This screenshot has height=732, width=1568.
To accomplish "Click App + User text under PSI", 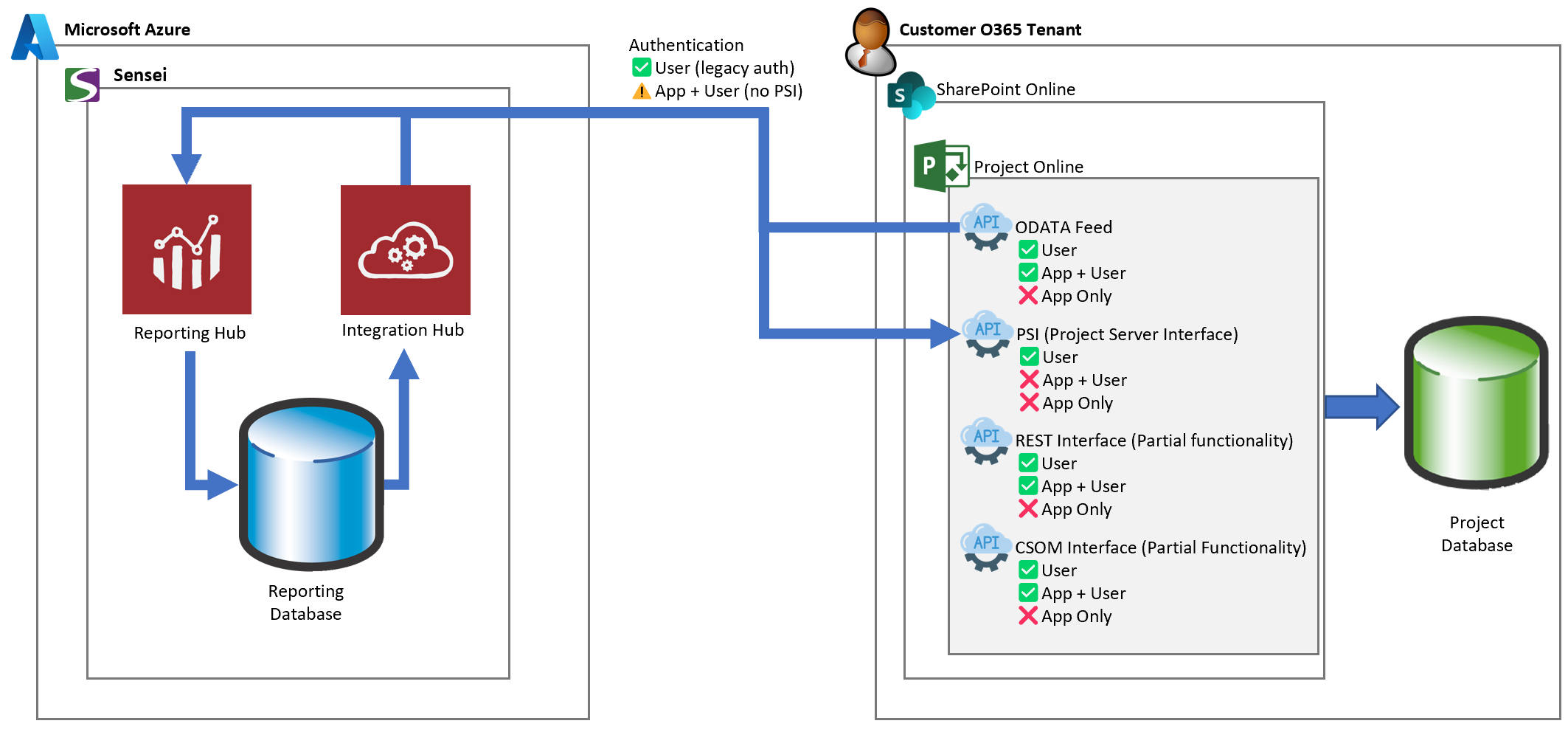I will point(1084,380).
